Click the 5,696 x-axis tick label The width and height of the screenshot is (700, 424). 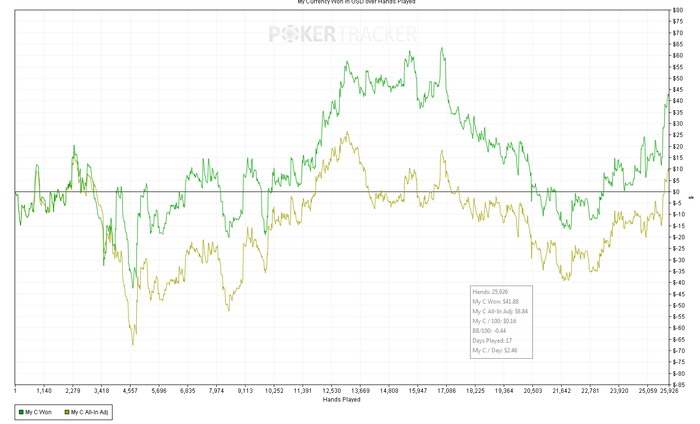159,391
